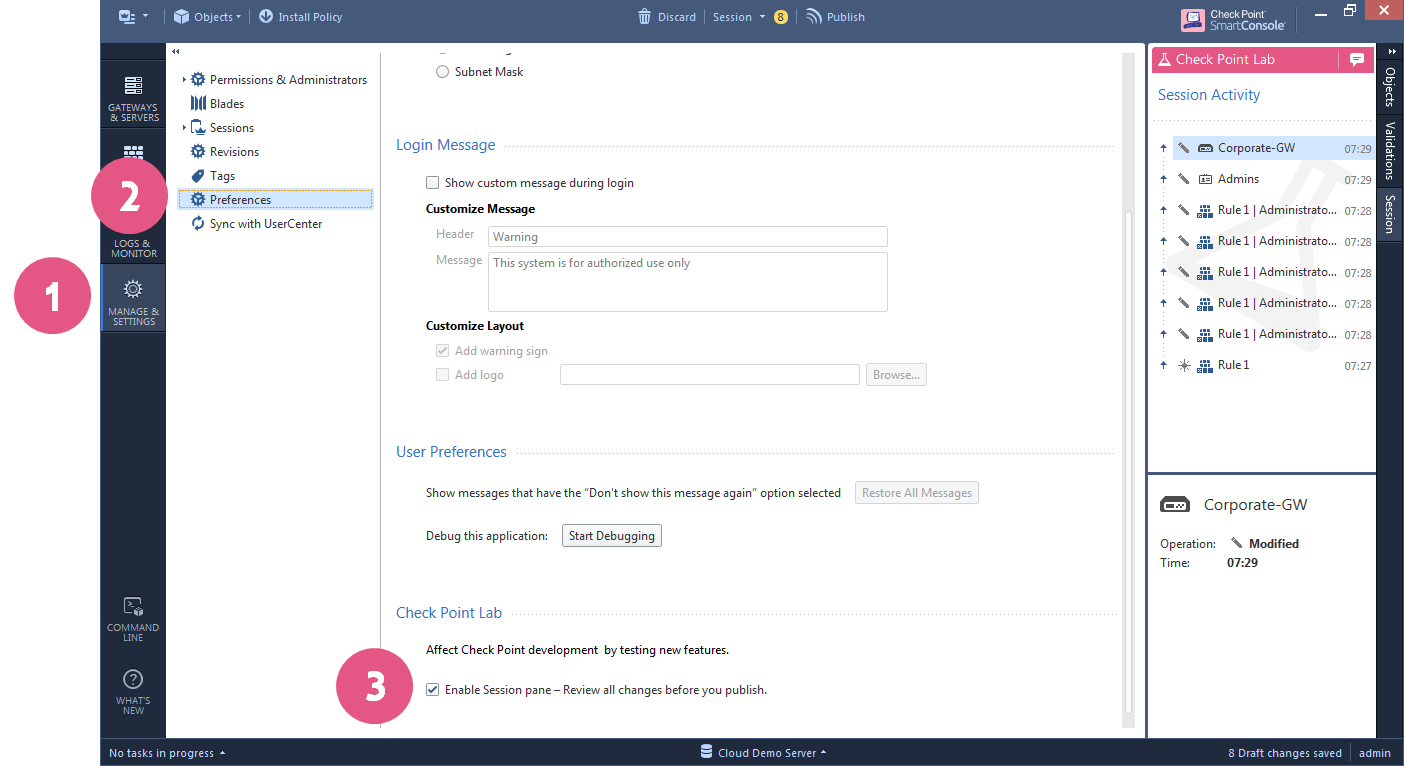
Task: Click the yellow 8 changes badge
Action: (781, 17)
